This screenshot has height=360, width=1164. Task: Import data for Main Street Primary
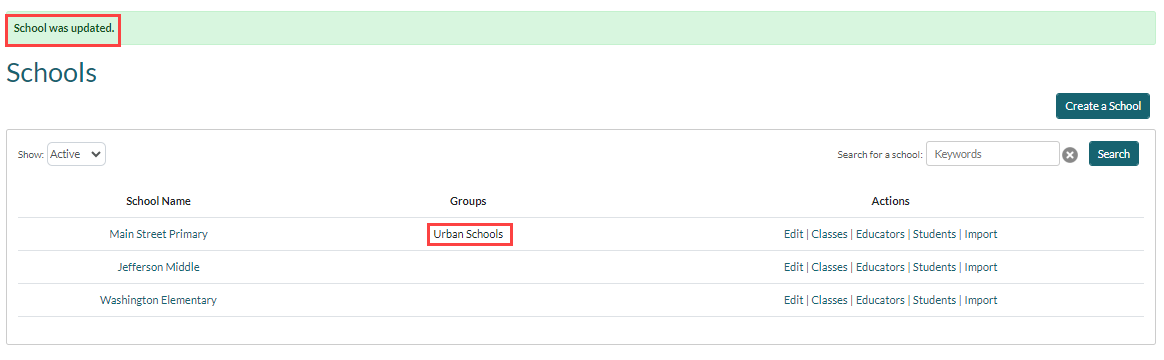tap(981, 234)
